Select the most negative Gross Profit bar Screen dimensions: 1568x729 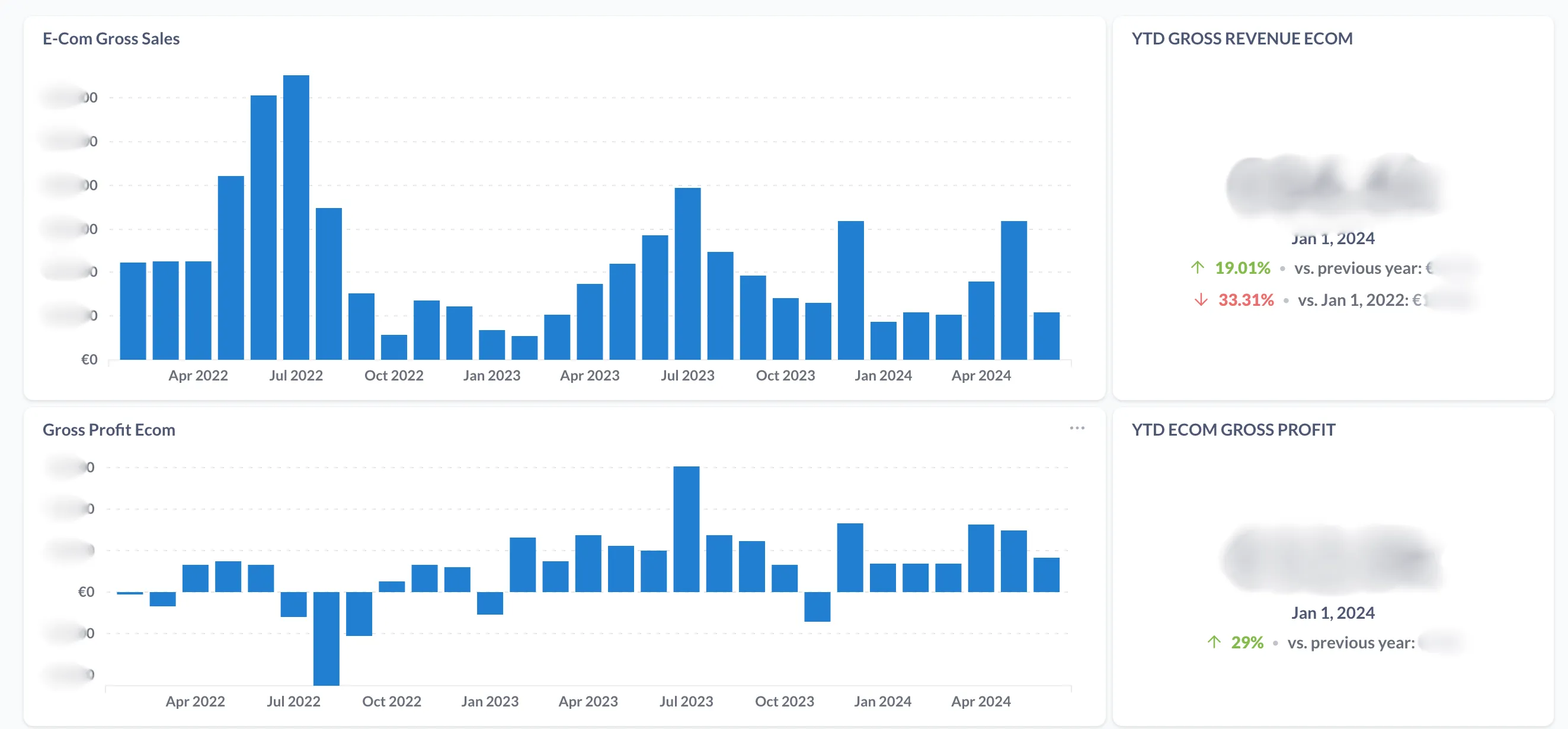(327, 638)
